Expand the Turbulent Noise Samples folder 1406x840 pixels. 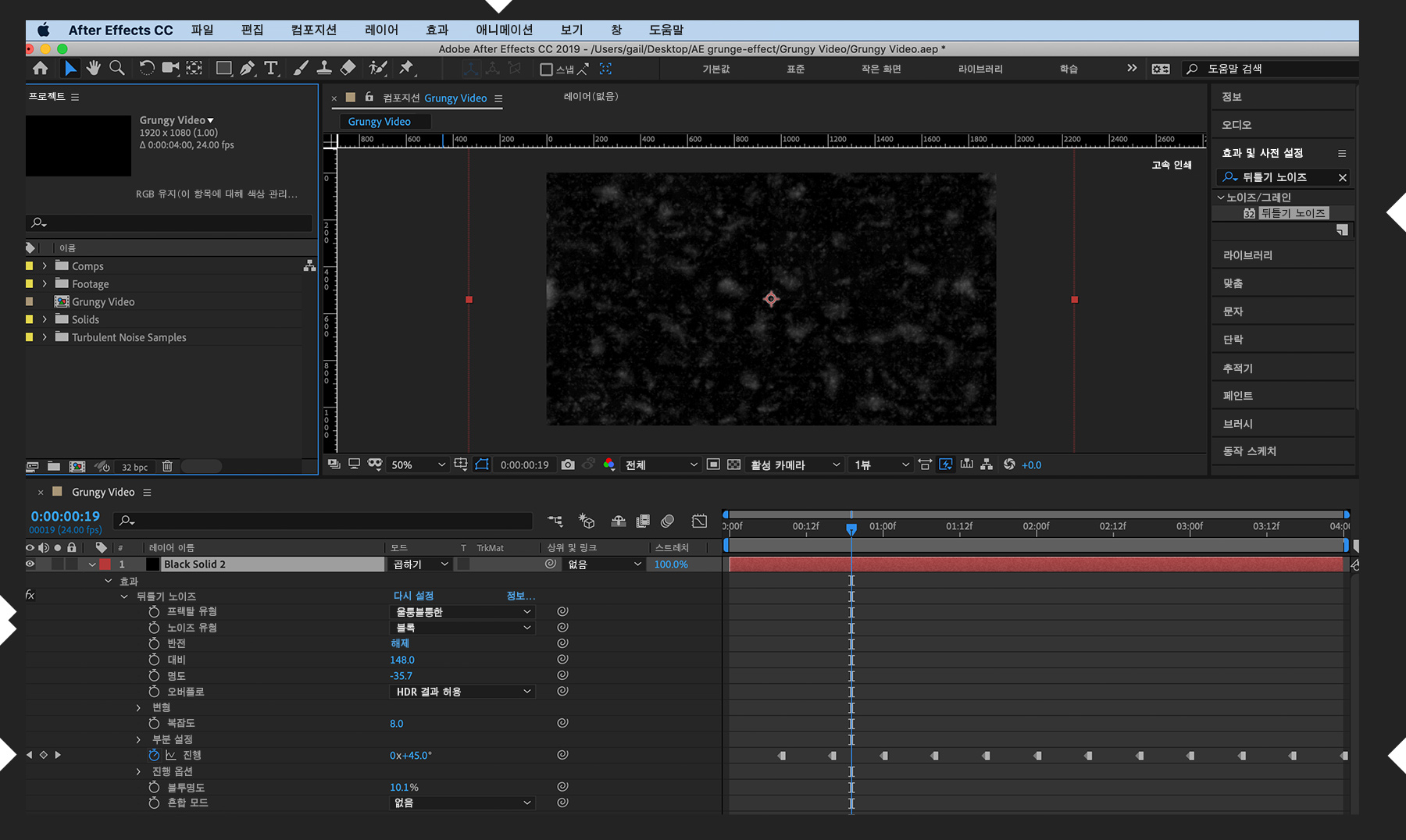(x=45, y=337)
